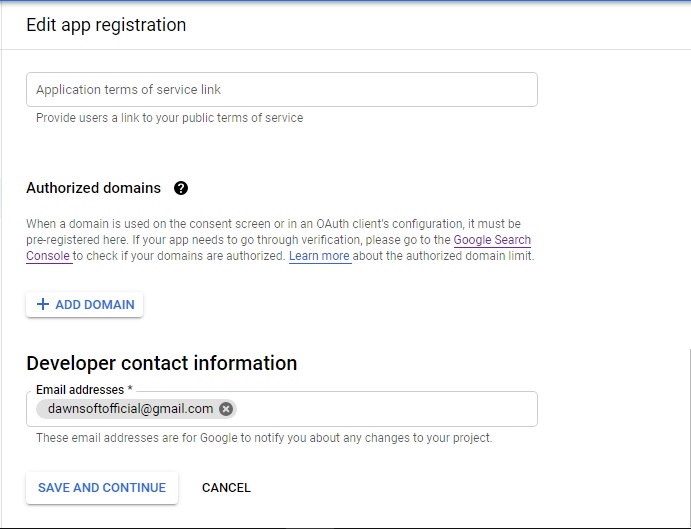Viewport: 691px width, 529px height.
Task: Click the Developer contact information heading
Action: click(x=162, y=363)
